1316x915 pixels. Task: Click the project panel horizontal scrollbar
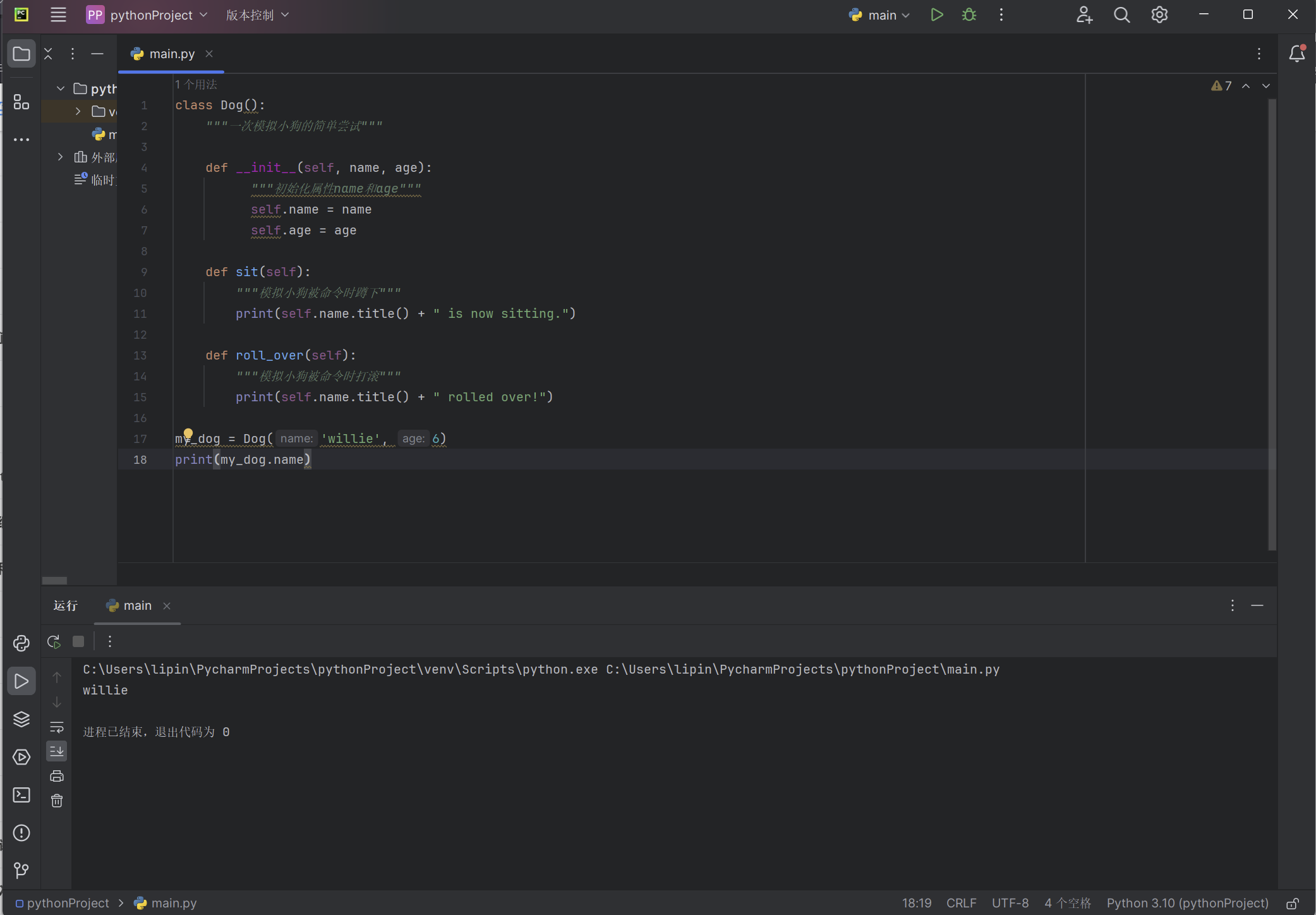(54, 581)
